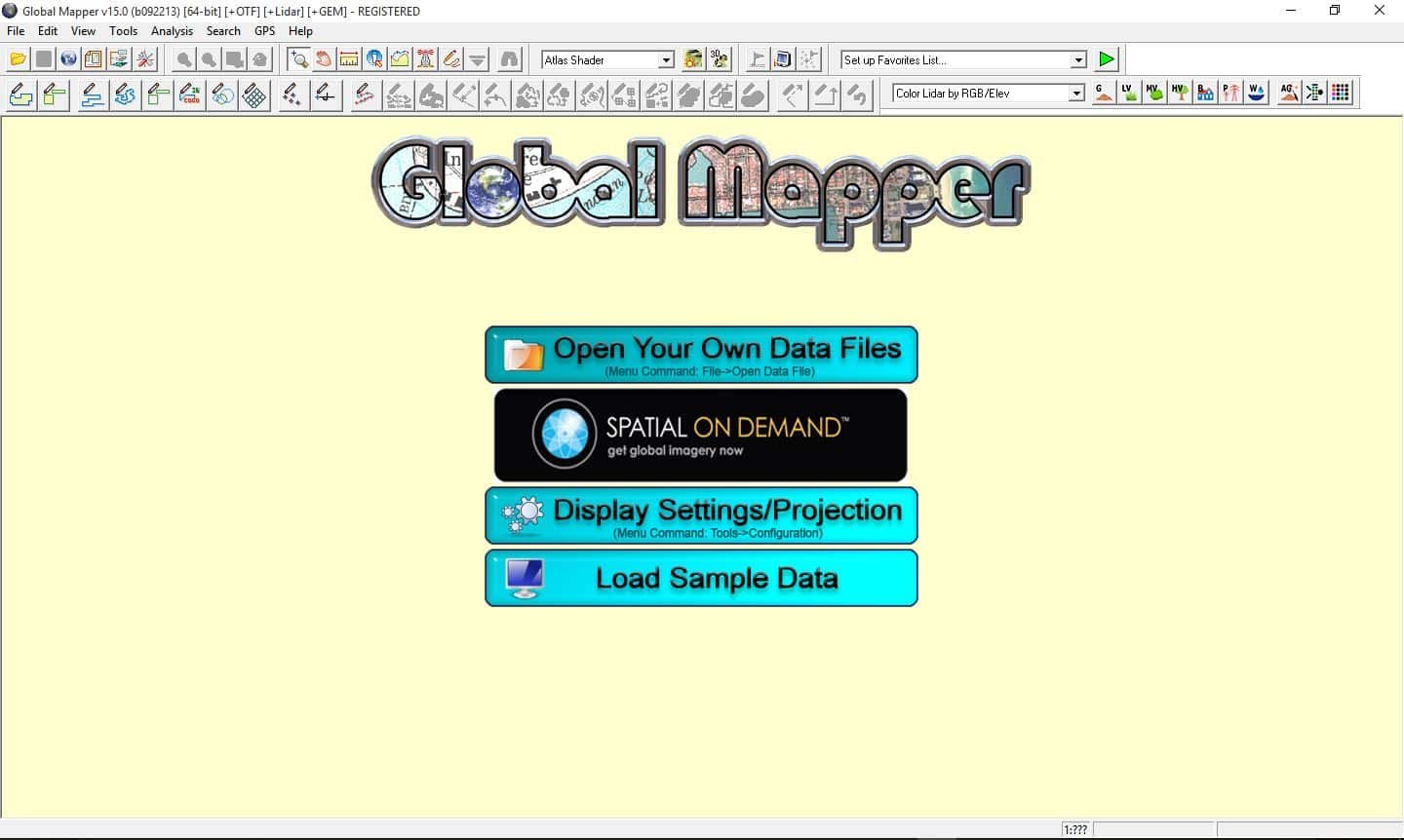Click the Open Data Files folder icon

click(x=18, y=59)
